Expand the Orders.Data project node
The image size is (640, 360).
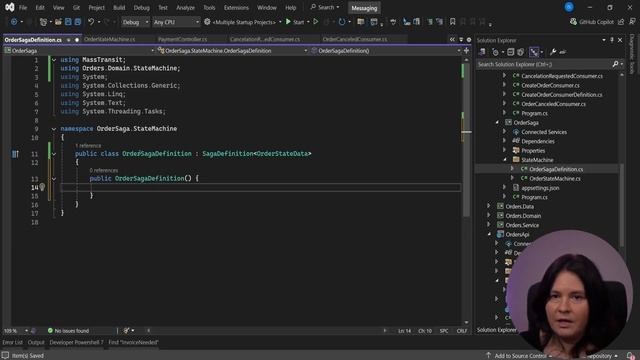coord(489,207)
